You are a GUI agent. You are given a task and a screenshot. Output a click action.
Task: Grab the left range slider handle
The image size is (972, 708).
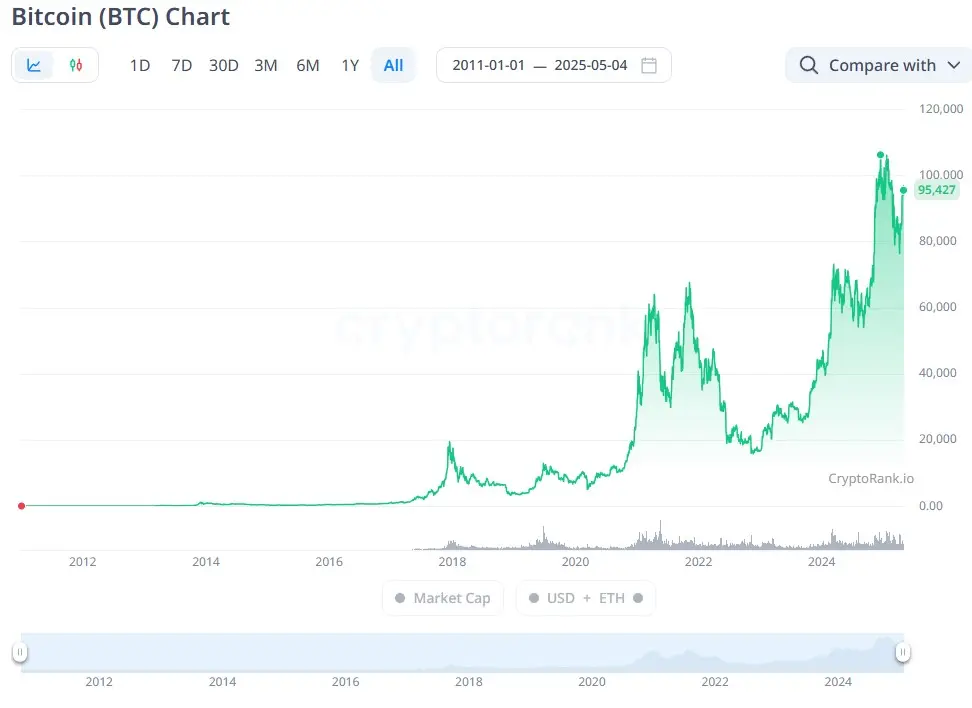point(20,652)
